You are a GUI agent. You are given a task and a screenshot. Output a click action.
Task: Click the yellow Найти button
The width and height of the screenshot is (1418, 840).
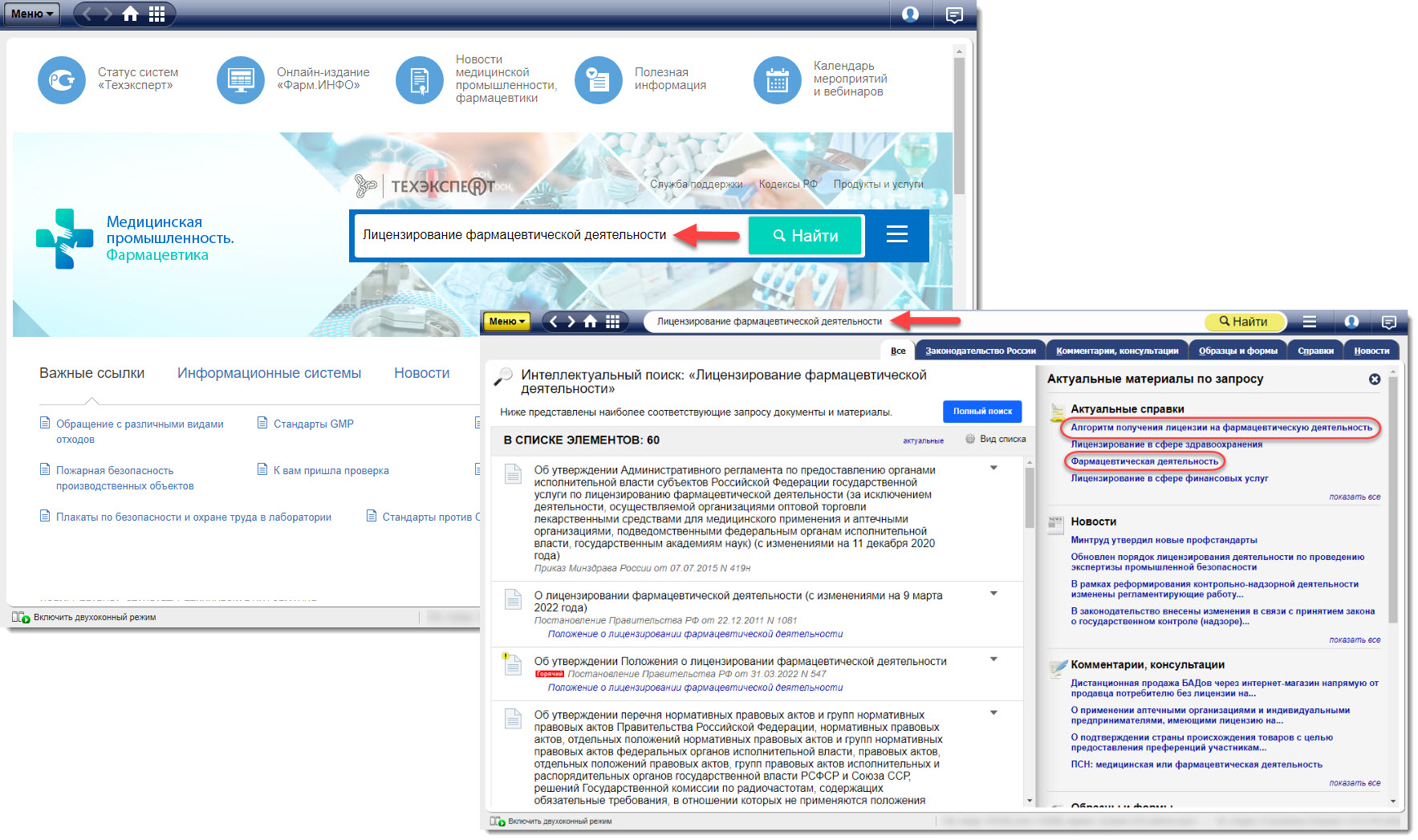[x=1244, y=322]
